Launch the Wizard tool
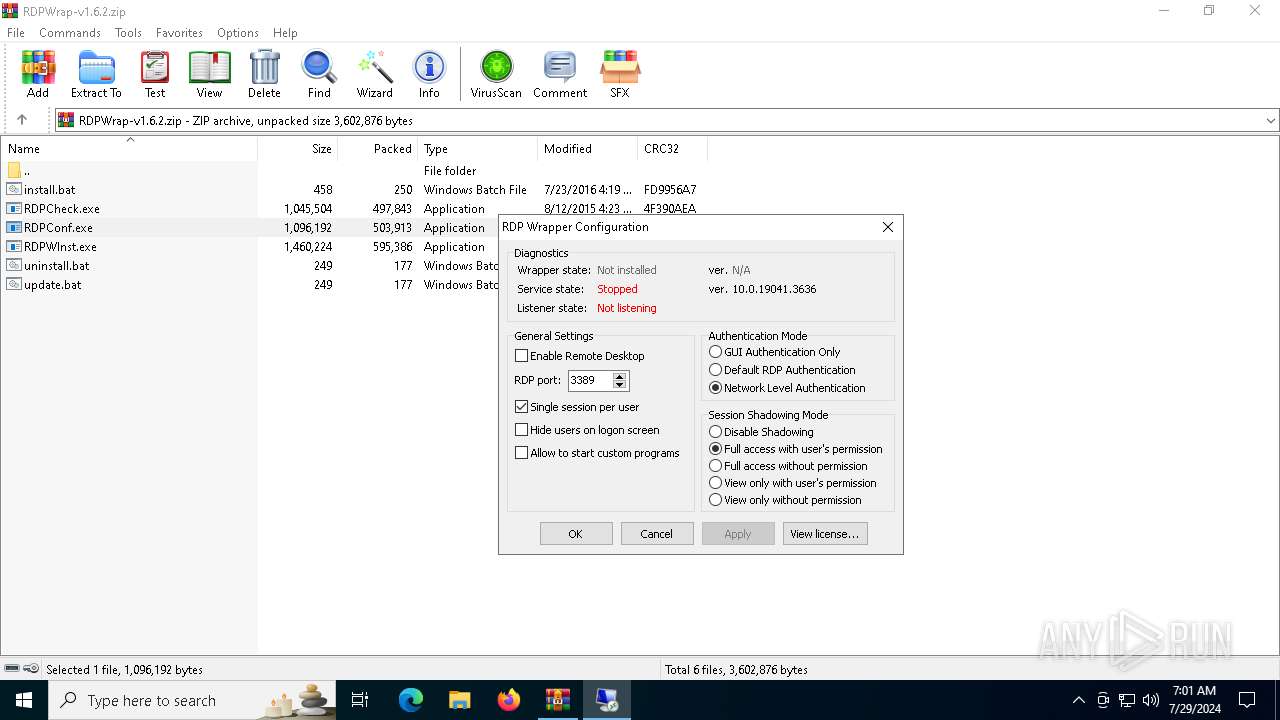The height and width of the screenshot is (720, 1280). (x=375, y=75)
